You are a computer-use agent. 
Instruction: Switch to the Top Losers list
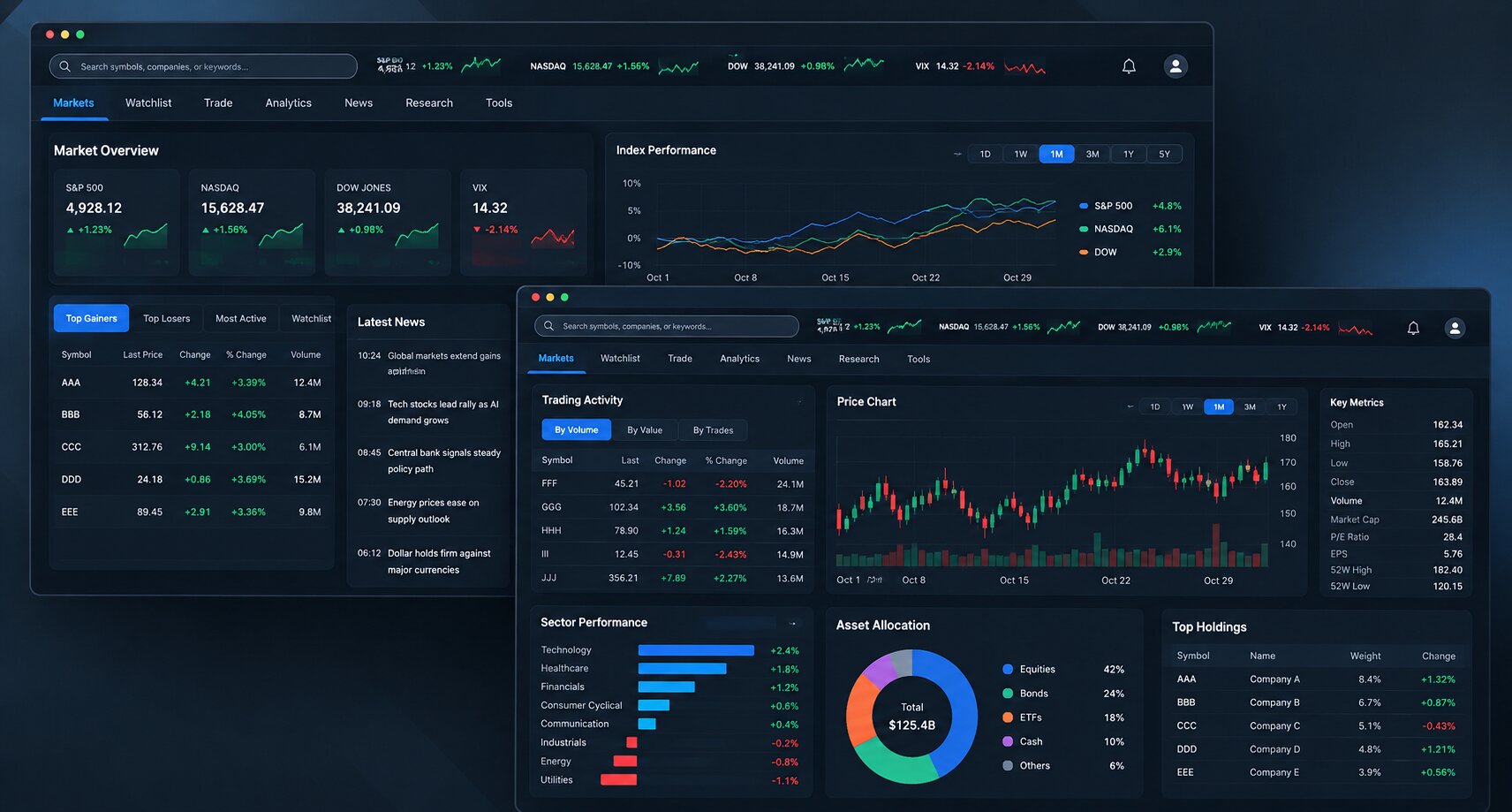coord(166,318)
